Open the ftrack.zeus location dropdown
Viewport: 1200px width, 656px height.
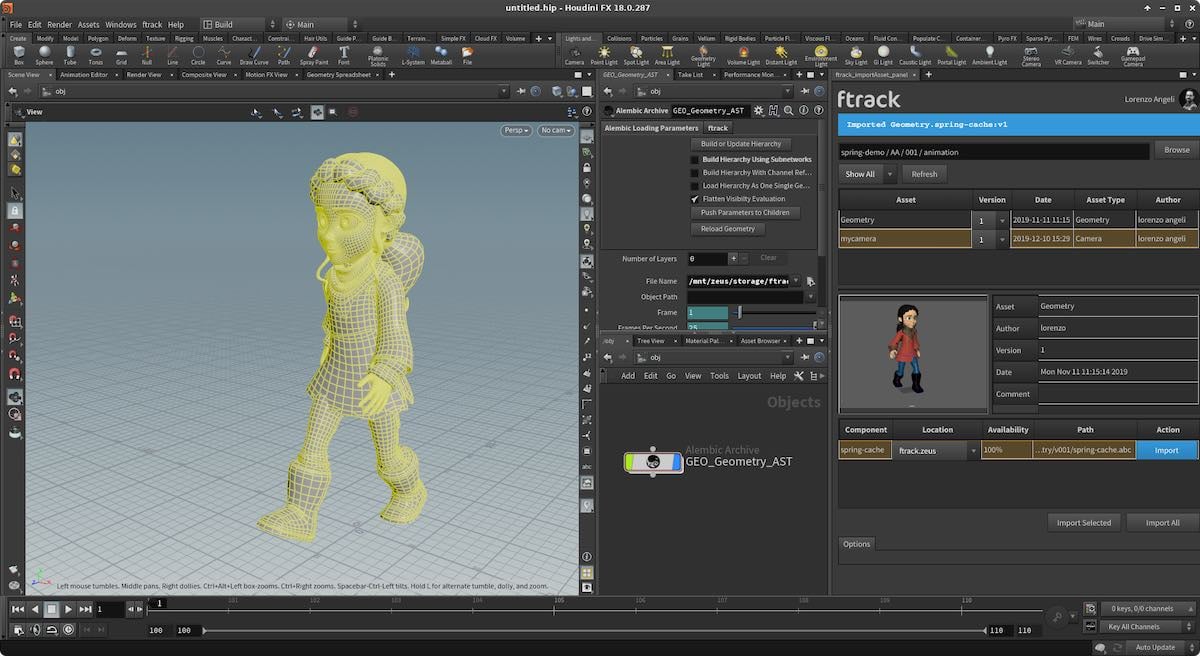pyautogui.click(x=936, y=451)
